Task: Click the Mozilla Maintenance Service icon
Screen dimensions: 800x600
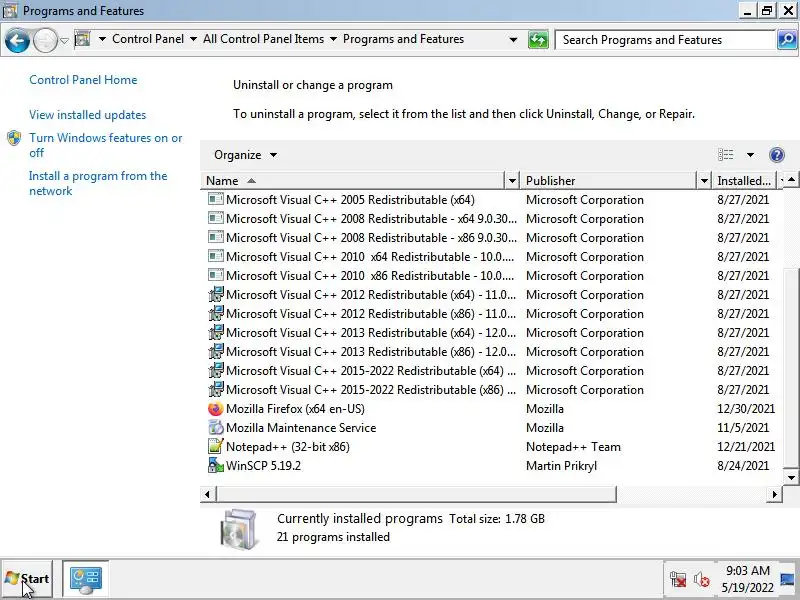Action: (x=215, y=428)
